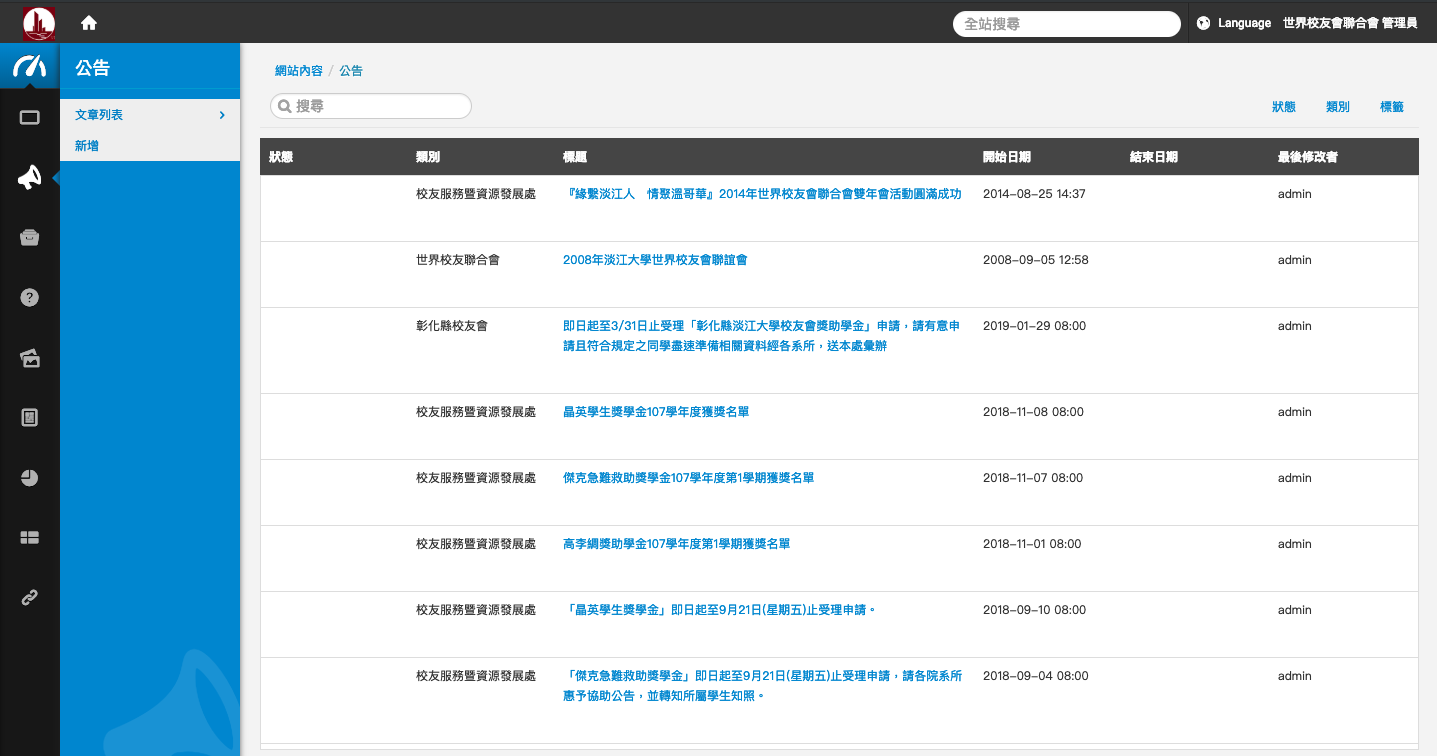1437x756 pixels.
Task: Select the megaphone announcement icon in sidebar
Action: click(x=29, y=178)
